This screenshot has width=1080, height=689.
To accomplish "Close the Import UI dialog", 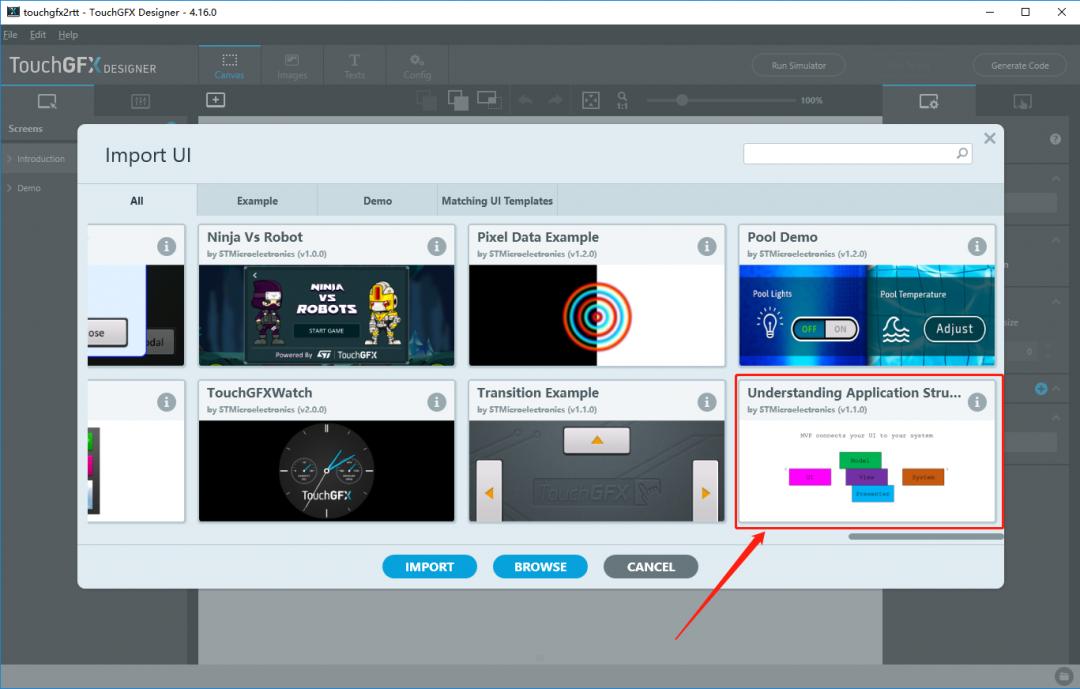I will 989,139.
